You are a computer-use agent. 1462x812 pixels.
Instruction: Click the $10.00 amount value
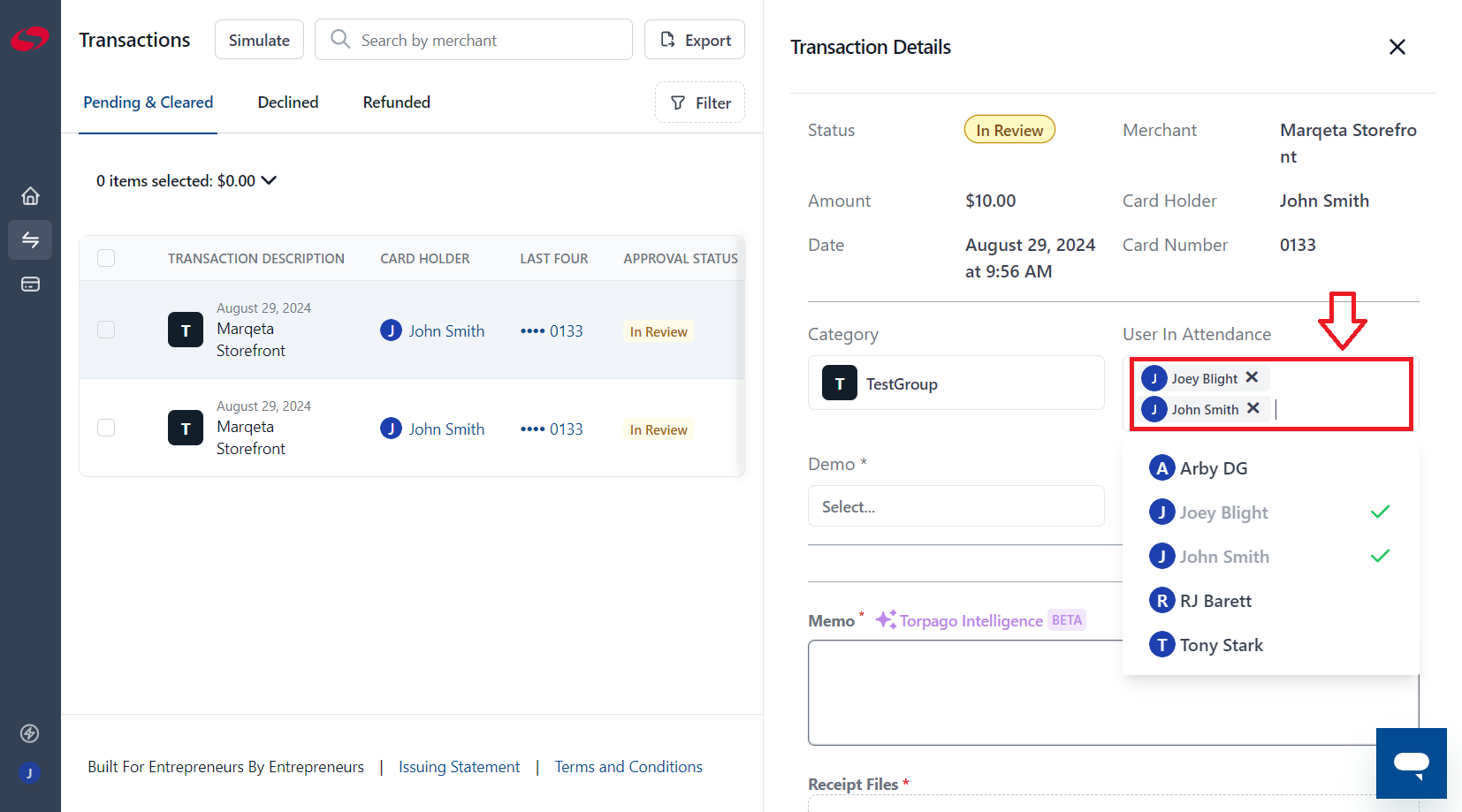click(991, 201)
